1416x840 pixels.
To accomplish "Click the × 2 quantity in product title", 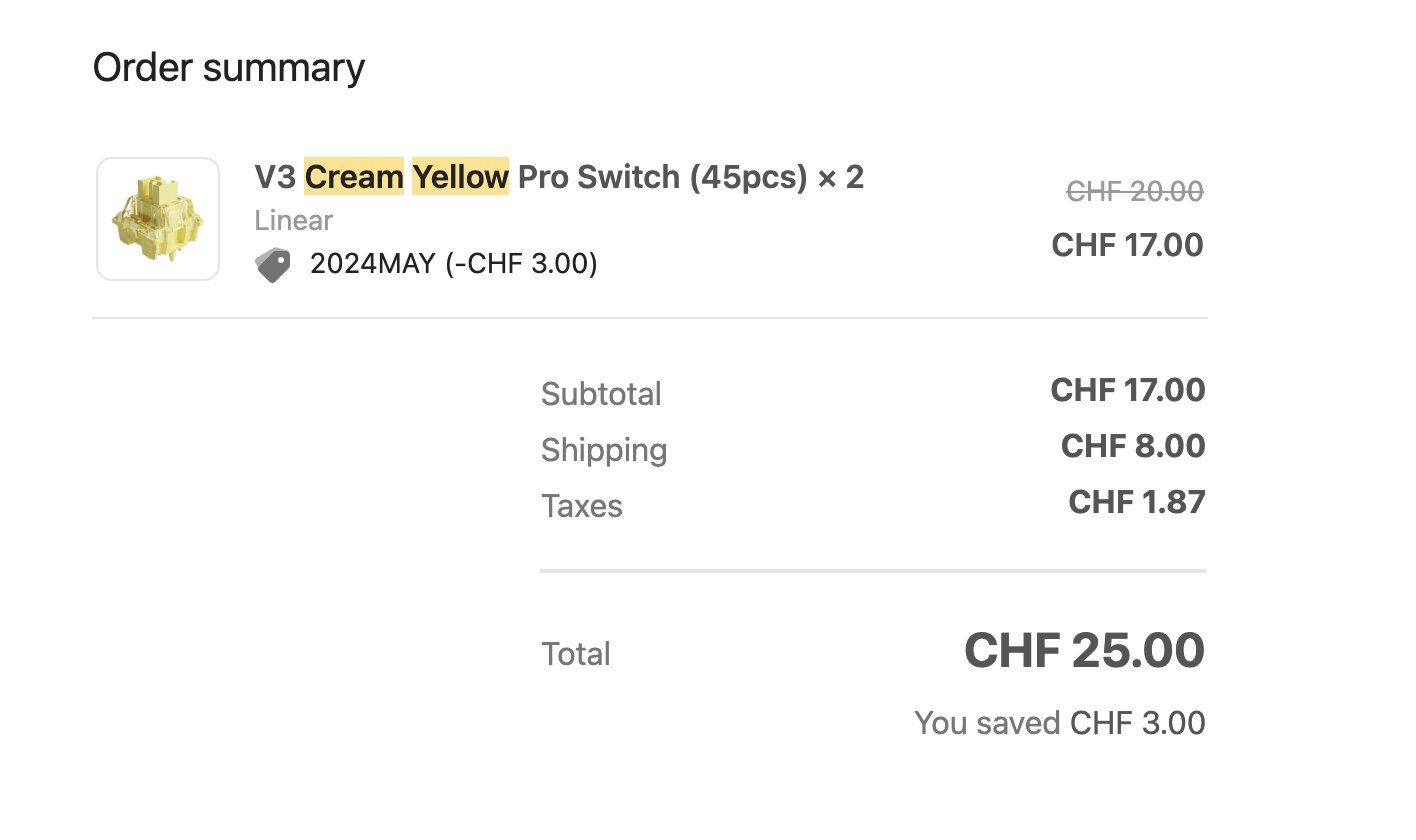I will tap(841, 178).
